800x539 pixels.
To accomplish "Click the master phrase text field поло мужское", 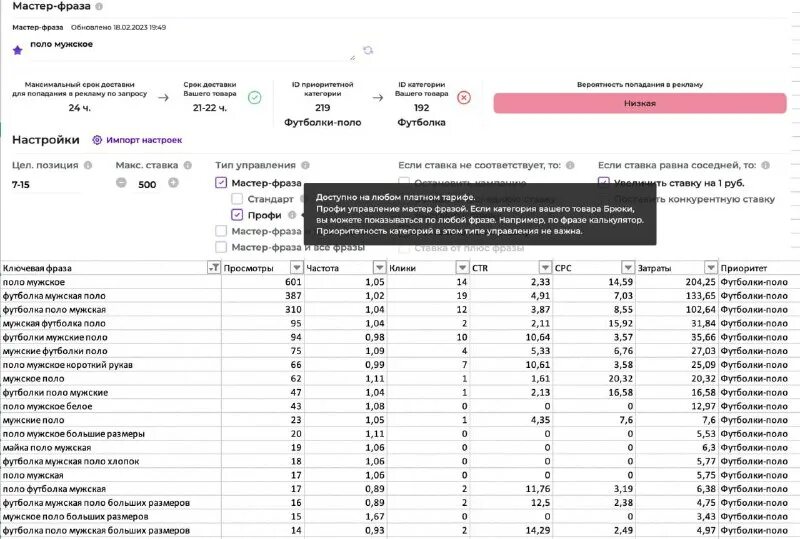I will tap(191, 50).
